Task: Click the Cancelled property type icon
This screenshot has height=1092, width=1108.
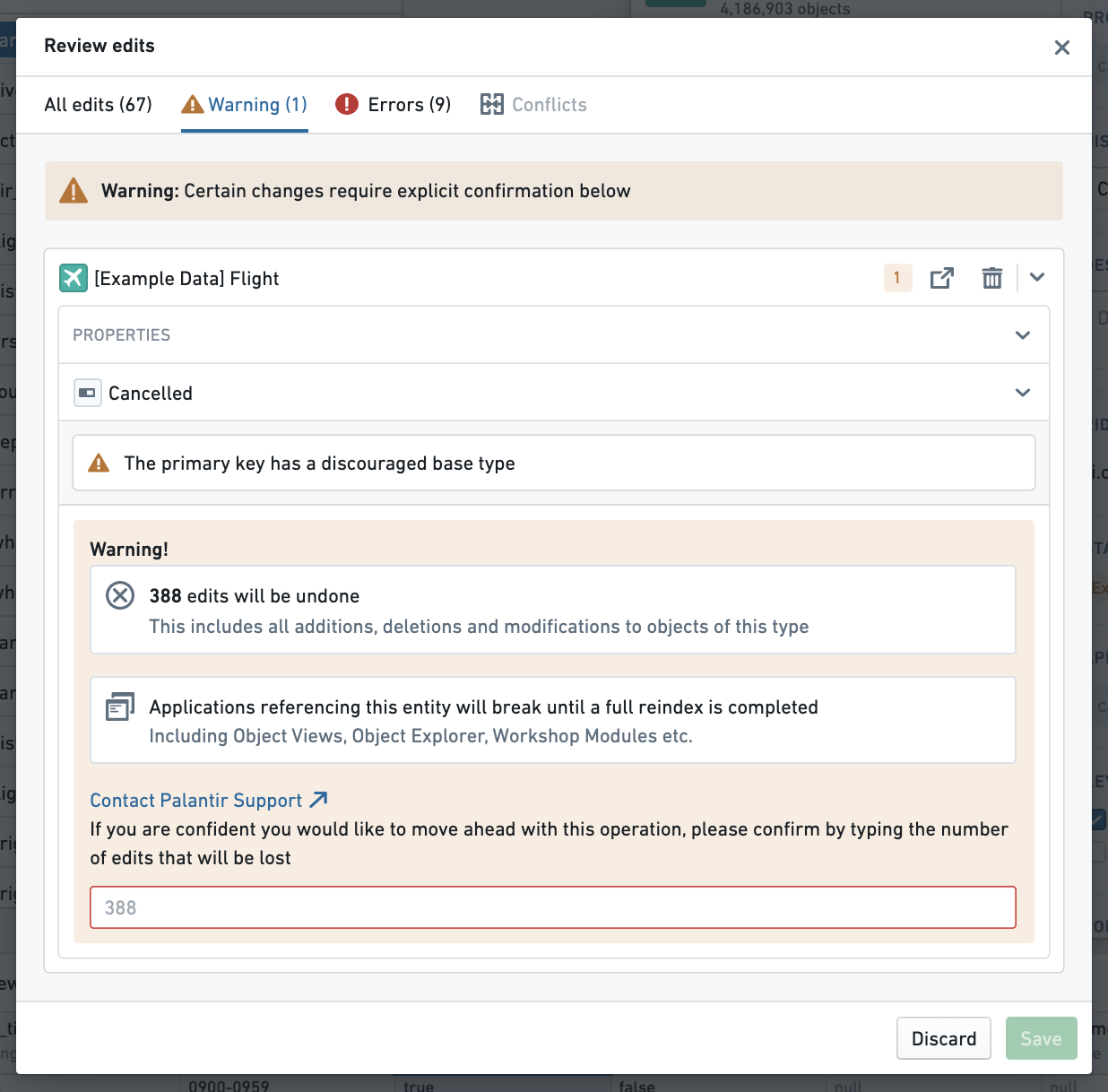Action: (88, 393)
